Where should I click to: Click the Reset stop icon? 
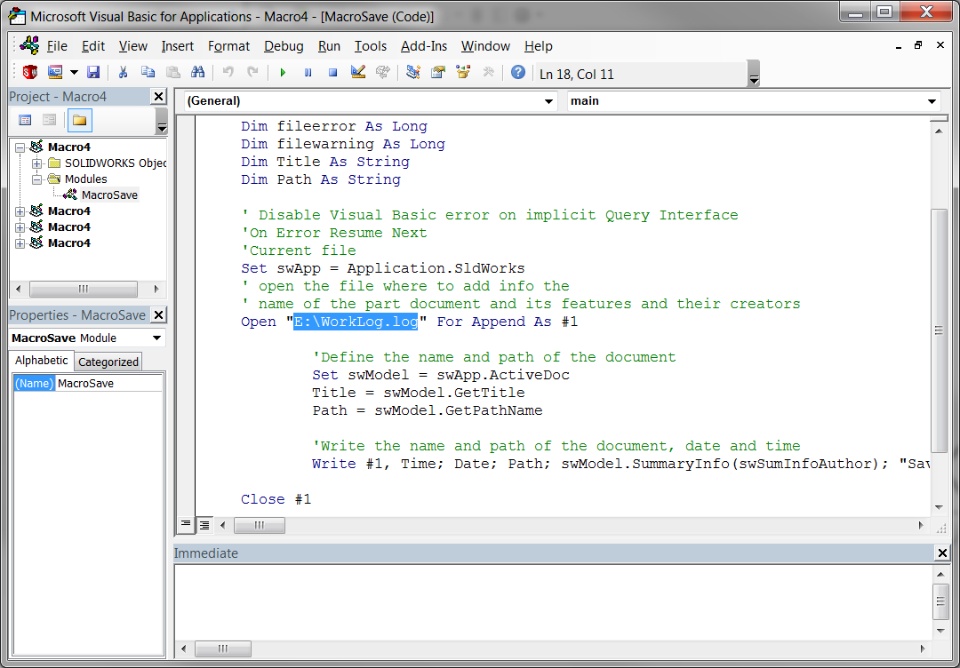[x=333, y=72]
